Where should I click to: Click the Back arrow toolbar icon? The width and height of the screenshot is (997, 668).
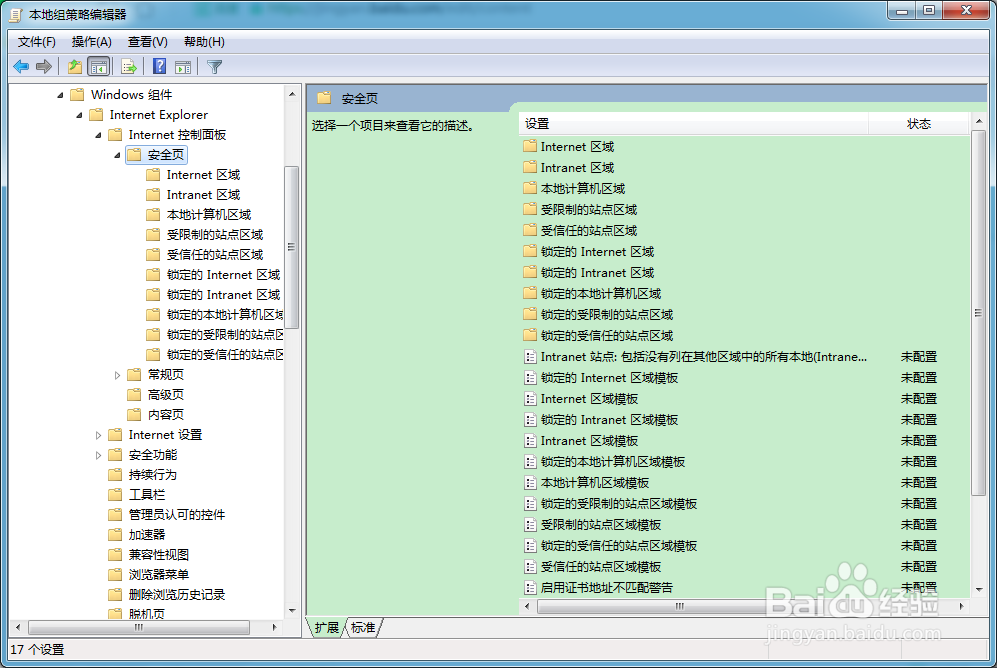coord(21,66)
